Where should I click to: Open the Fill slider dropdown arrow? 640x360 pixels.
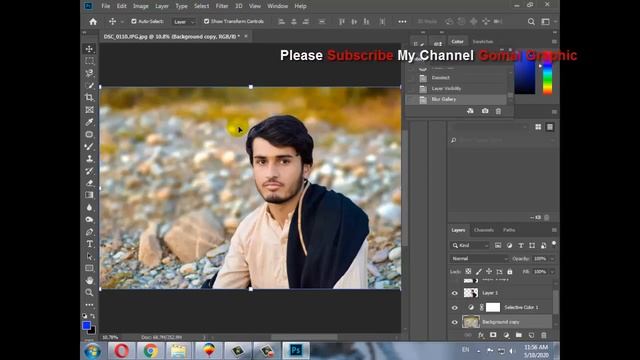552,272
